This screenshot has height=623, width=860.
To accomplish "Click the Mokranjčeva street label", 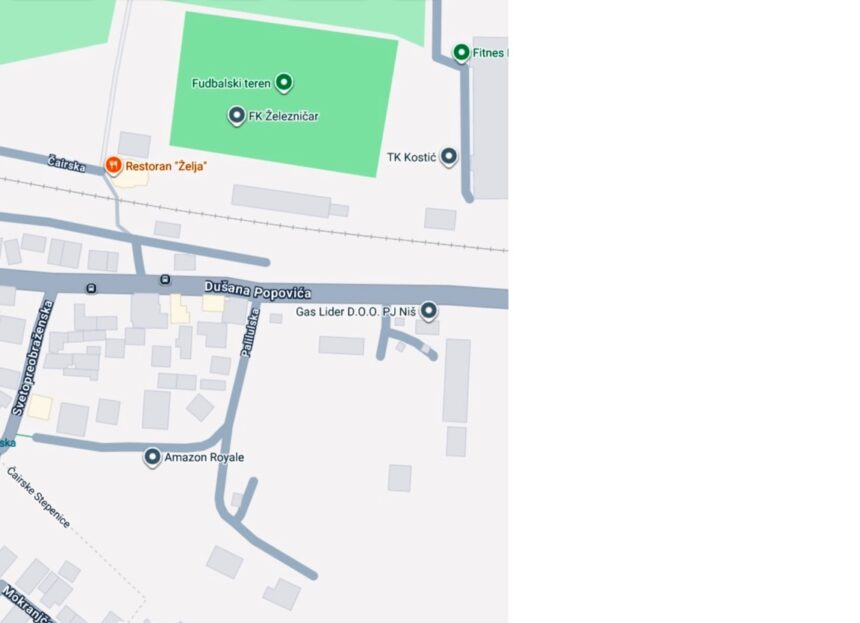I will point(26,604).
